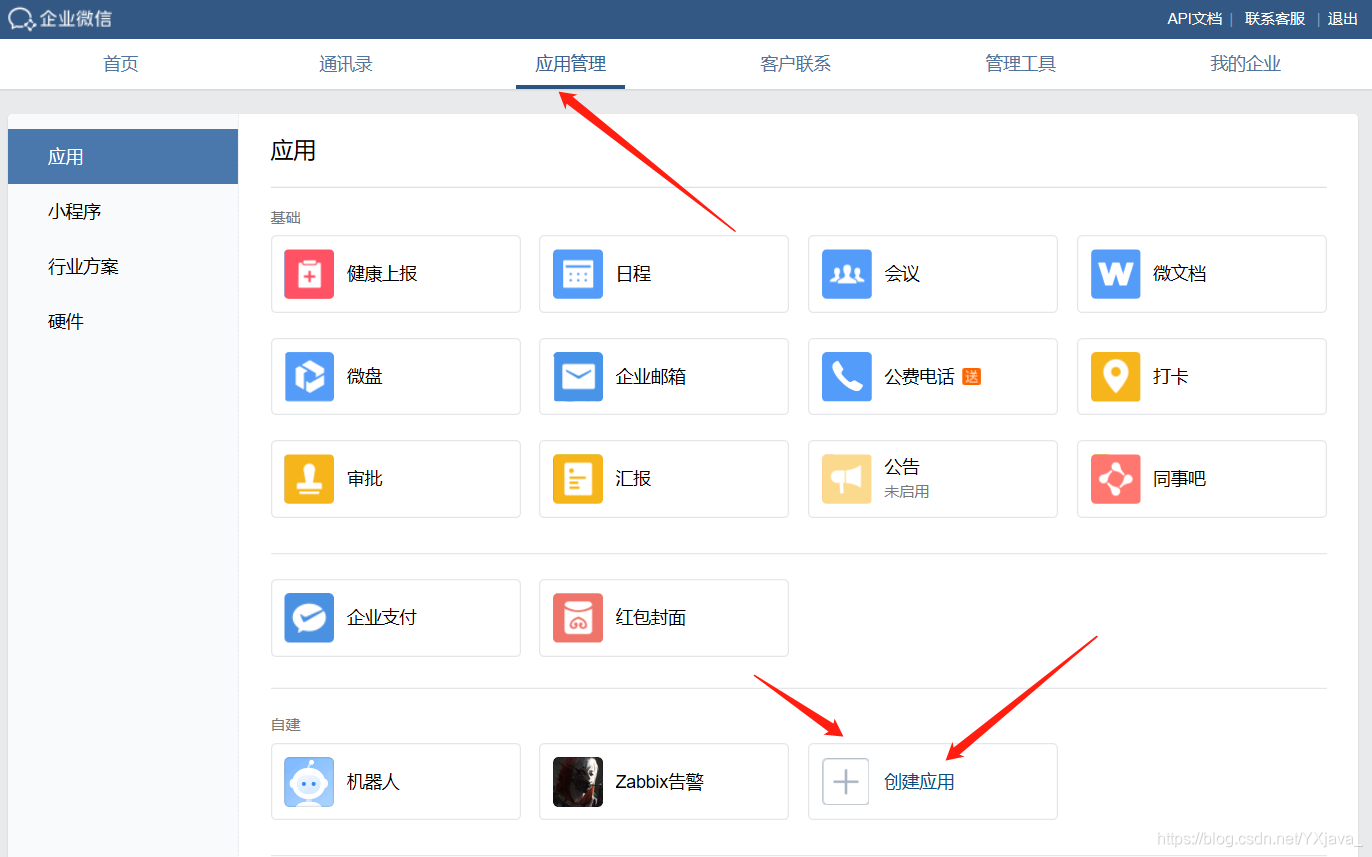Open the 企业邮箱 envelope icon
Viewport: 1372px width, 857px height.
pyautogui.click(x=578, y=376)
